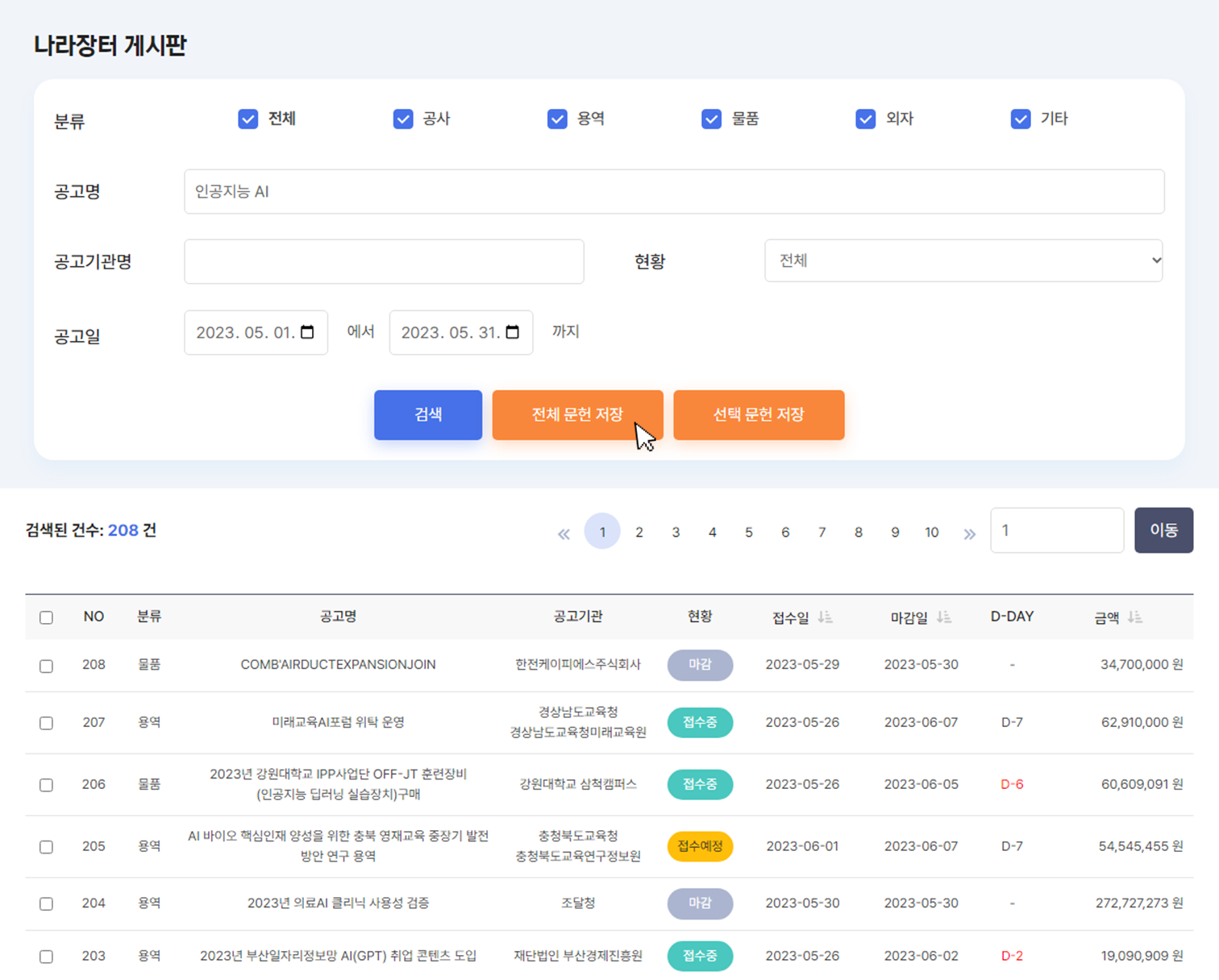Click amount 272,727,273 원

coord(1139,903)
